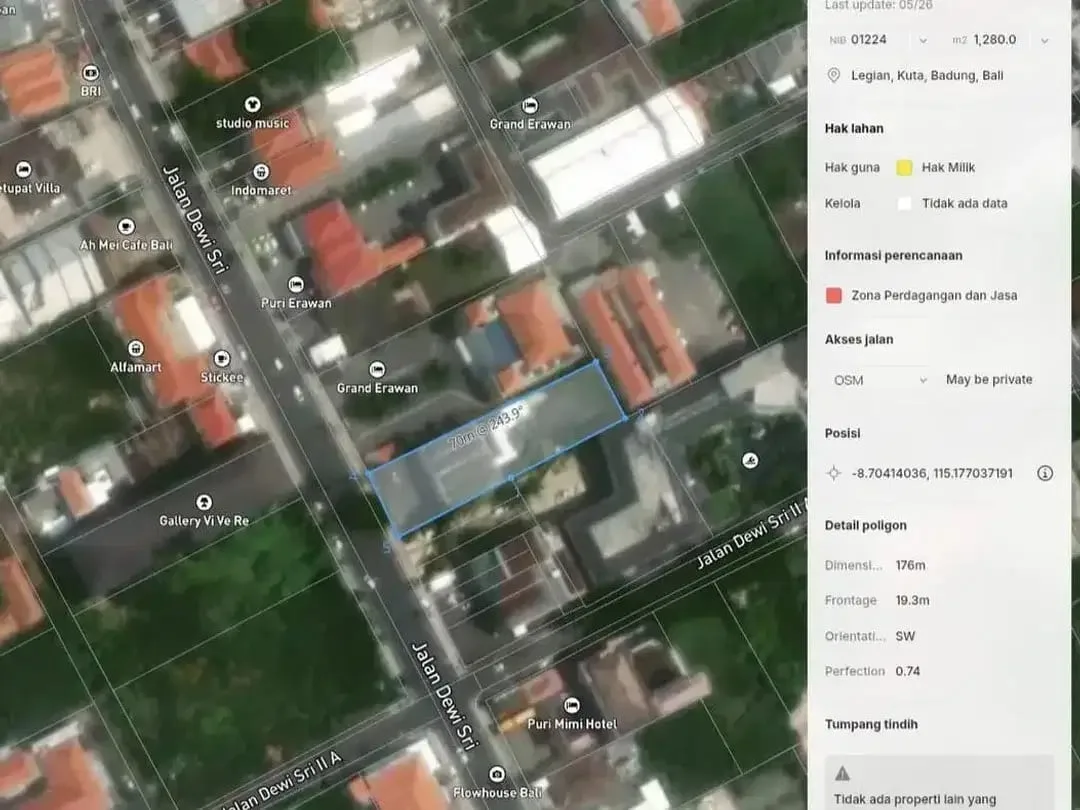Select the studio music map marker
1080x810 pixels.
coord(252,104)
